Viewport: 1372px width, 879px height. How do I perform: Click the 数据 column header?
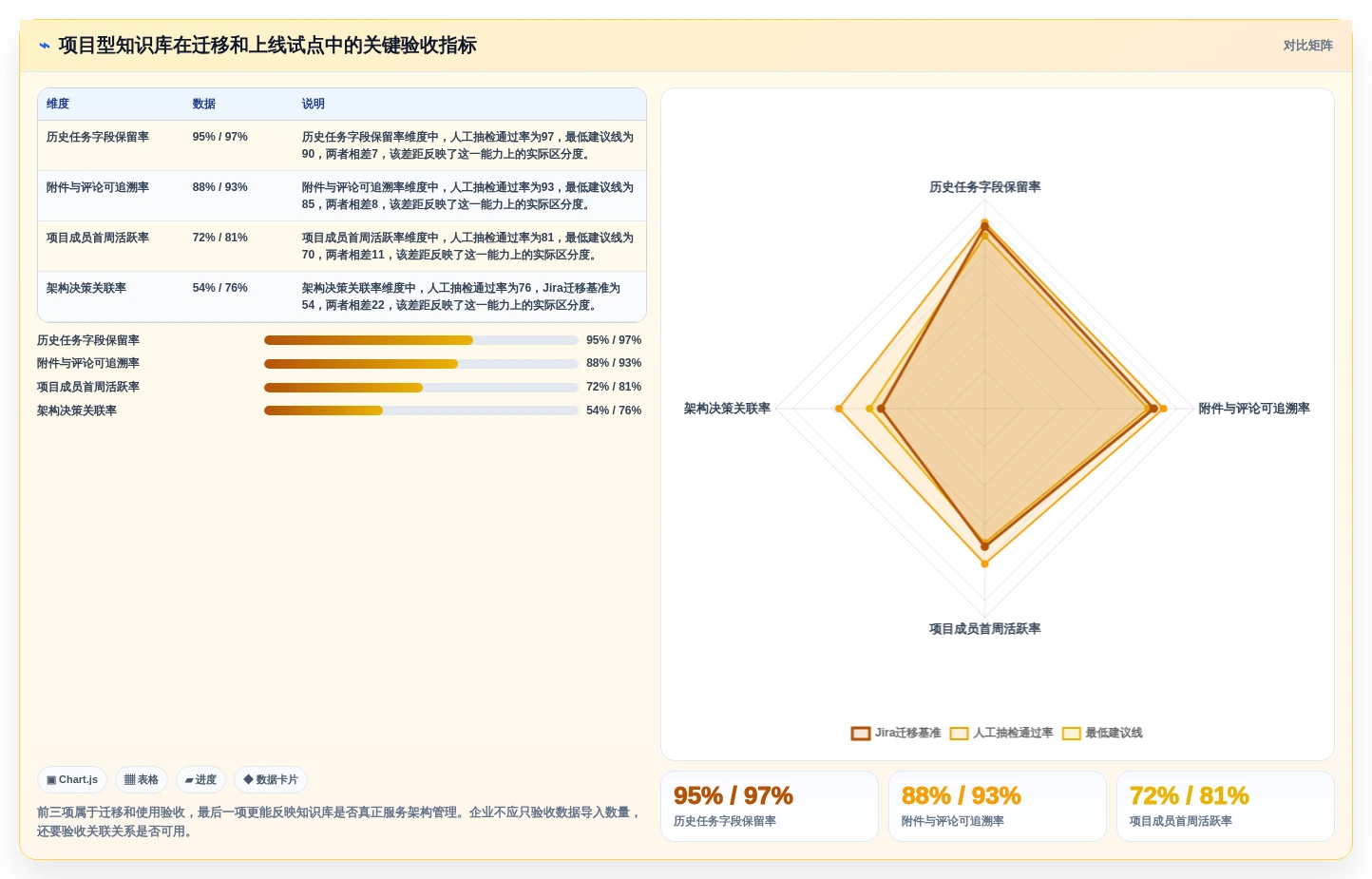204,105
